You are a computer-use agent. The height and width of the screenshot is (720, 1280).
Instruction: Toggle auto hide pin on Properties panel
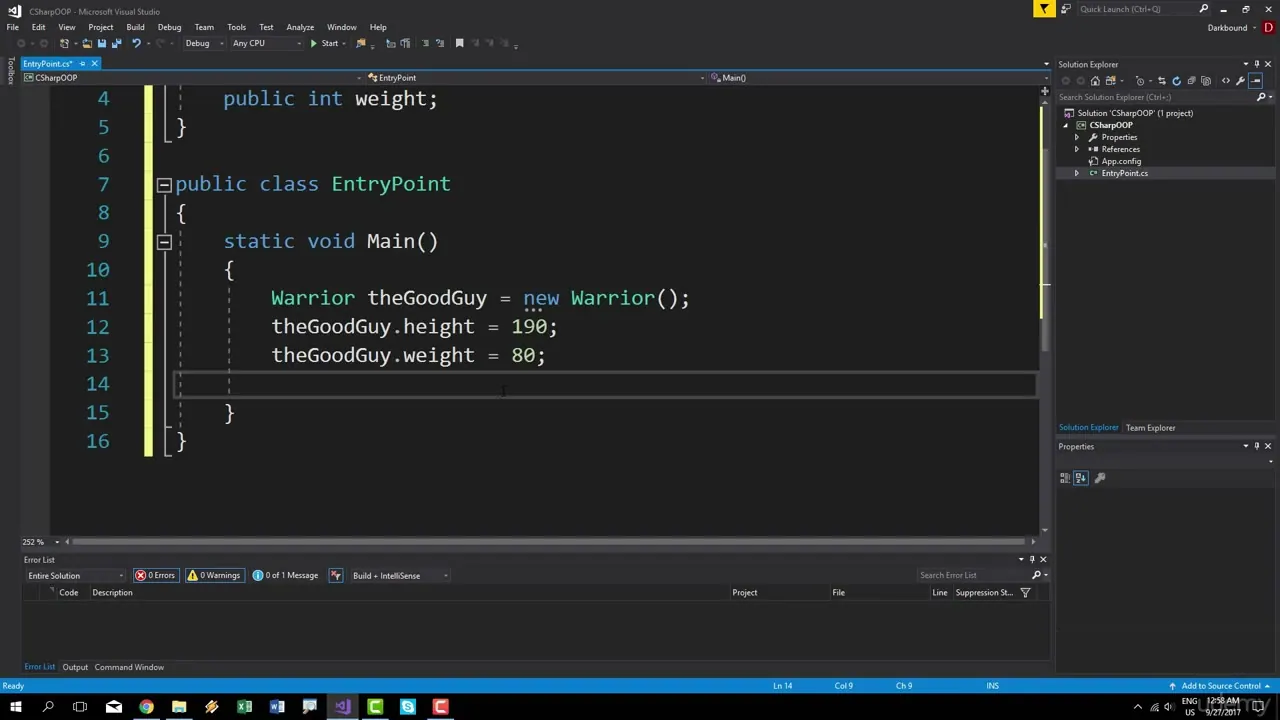click(1256, 446)
